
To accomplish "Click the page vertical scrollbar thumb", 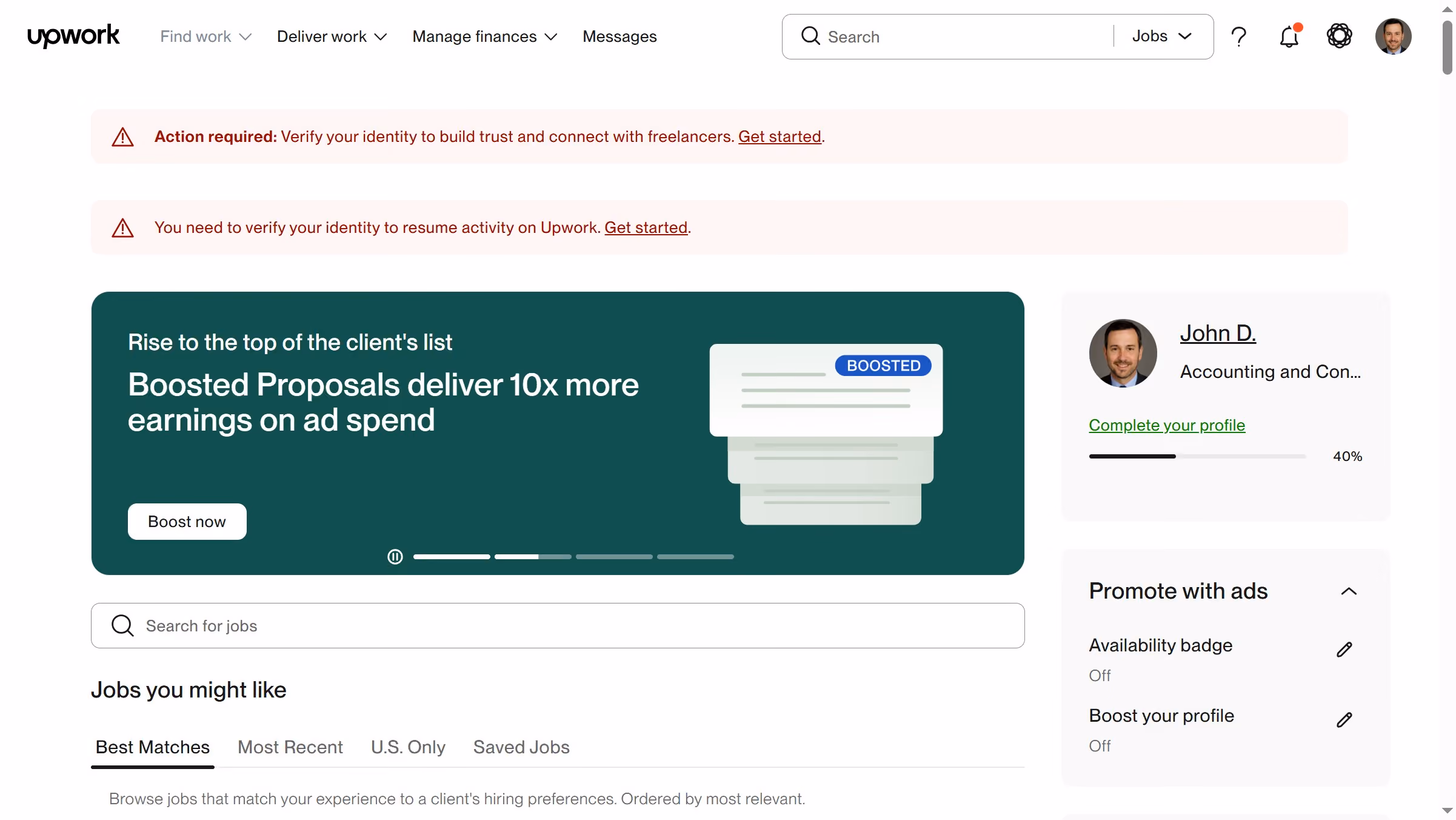I will pyautogui.click(x=1448, y=47).
